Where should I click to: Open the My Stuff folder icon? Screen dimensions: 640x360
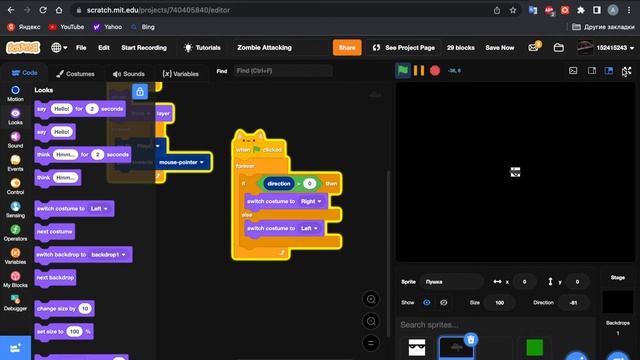pos(558,48)
